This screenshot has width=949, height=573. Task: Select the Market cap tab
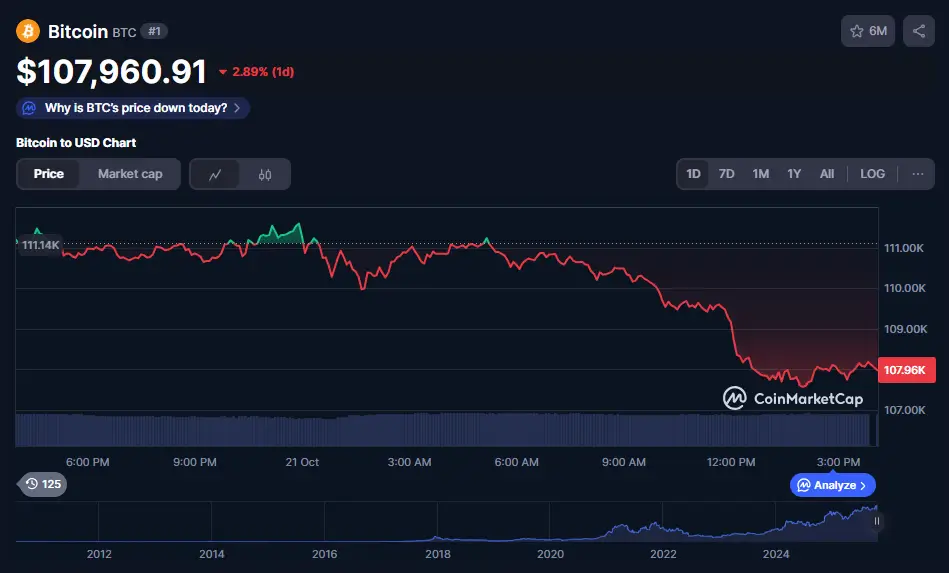coord(130,174)
